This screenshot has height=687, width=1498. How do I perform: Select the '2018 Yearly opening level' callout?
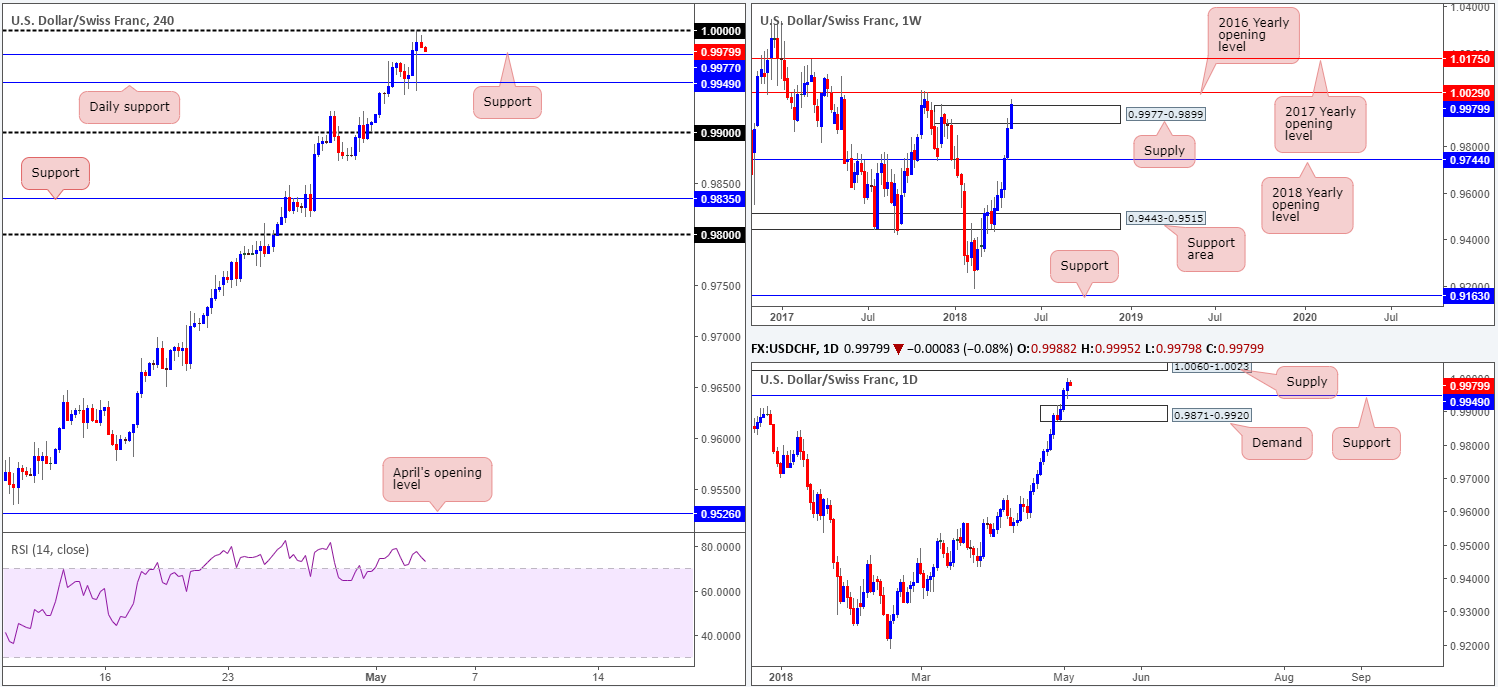point(1306,205)
